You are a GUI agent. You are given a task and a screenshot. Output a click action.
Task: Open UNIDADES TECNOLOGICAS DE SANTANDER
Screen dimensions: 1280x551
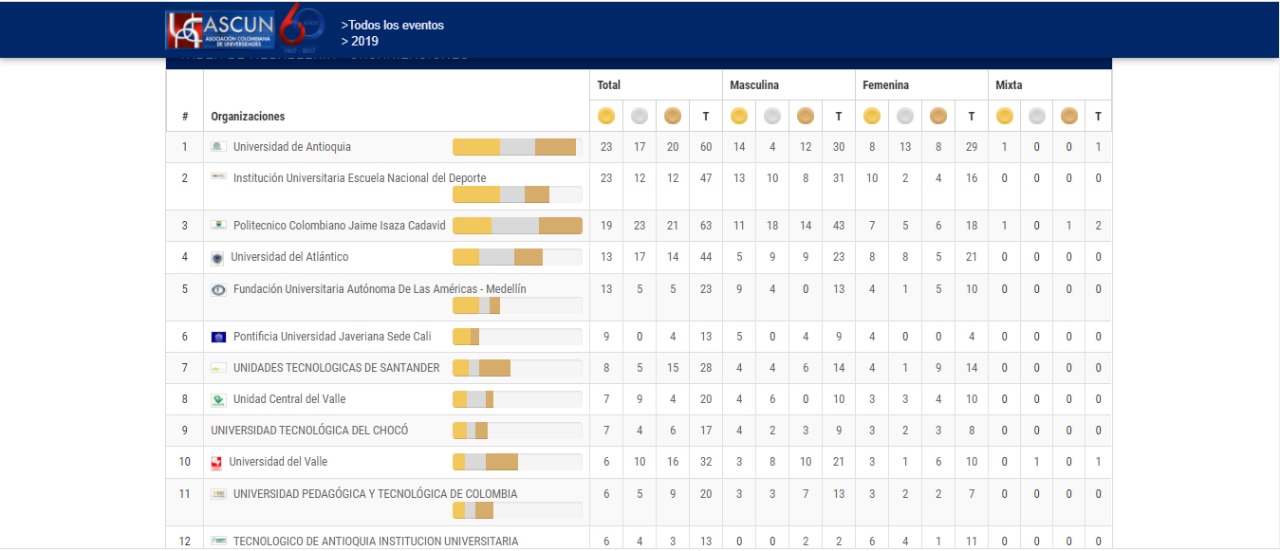coord(336,368)
